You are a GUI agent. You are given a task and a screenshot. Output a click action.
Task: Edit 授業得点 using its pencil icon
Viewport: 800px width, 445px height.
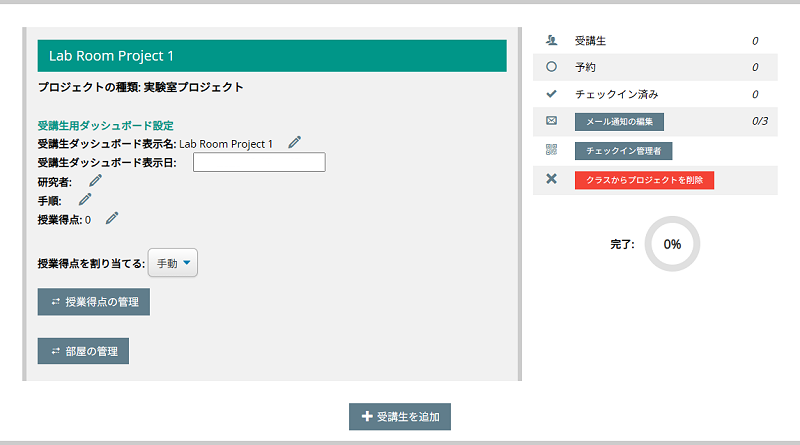(x=112, y=218)
